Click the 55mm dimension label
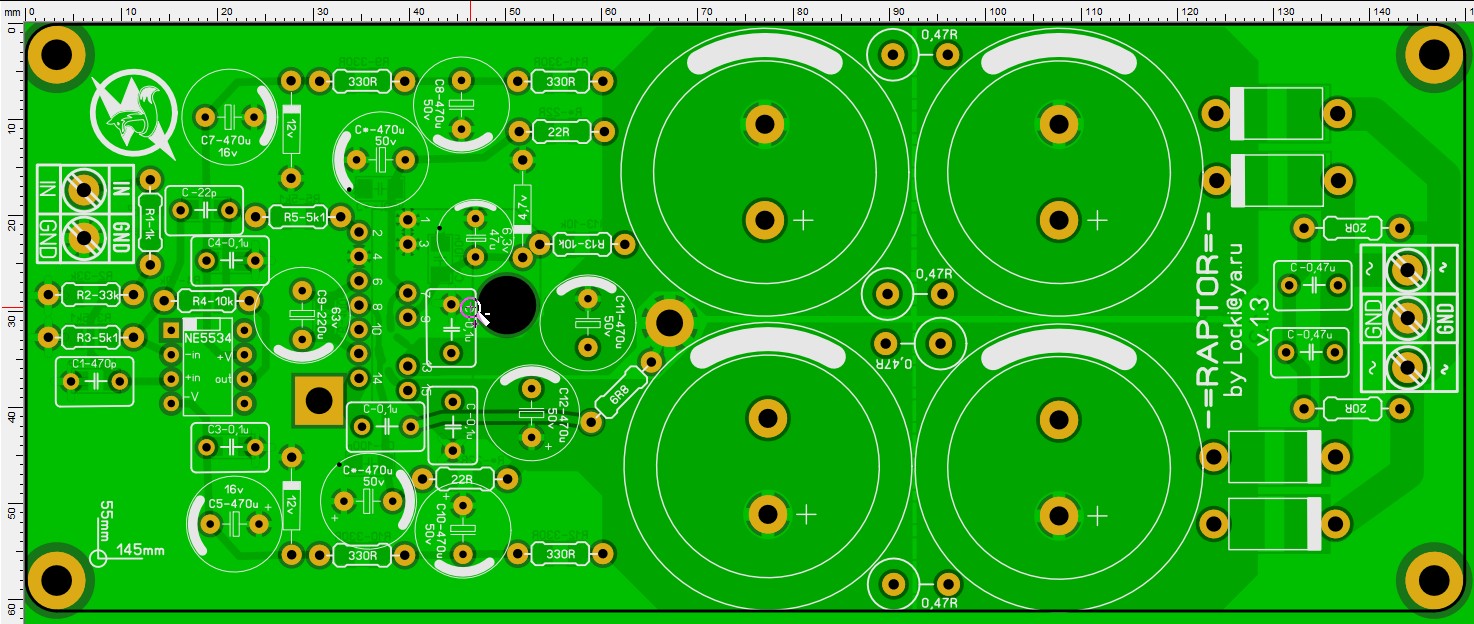1474x624 pixels. pos(105,520)
